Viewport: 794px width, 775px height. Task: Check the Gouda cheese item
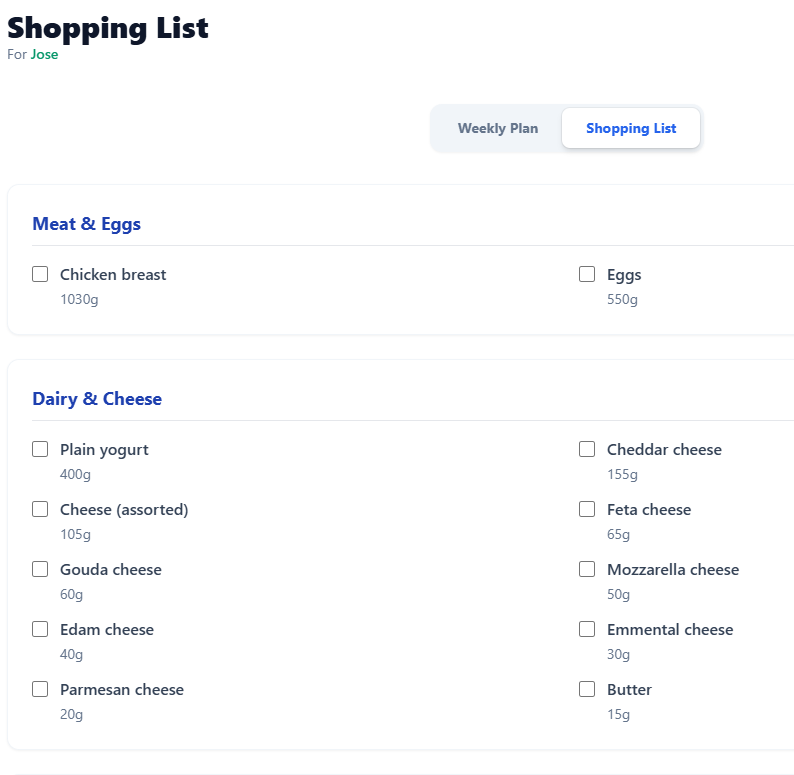[x=40, y=570]
